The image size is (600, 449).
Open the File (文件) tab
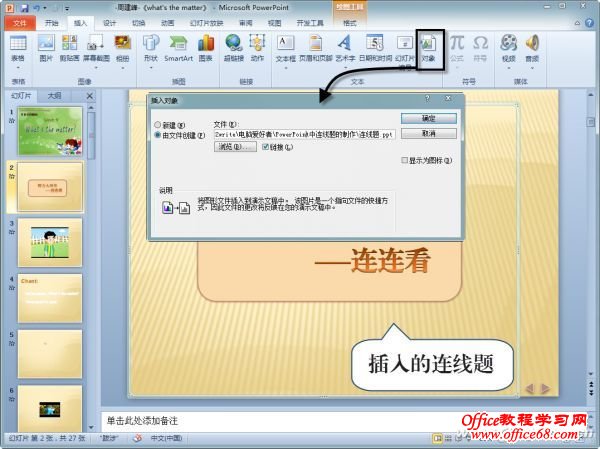tap(20, 23)
